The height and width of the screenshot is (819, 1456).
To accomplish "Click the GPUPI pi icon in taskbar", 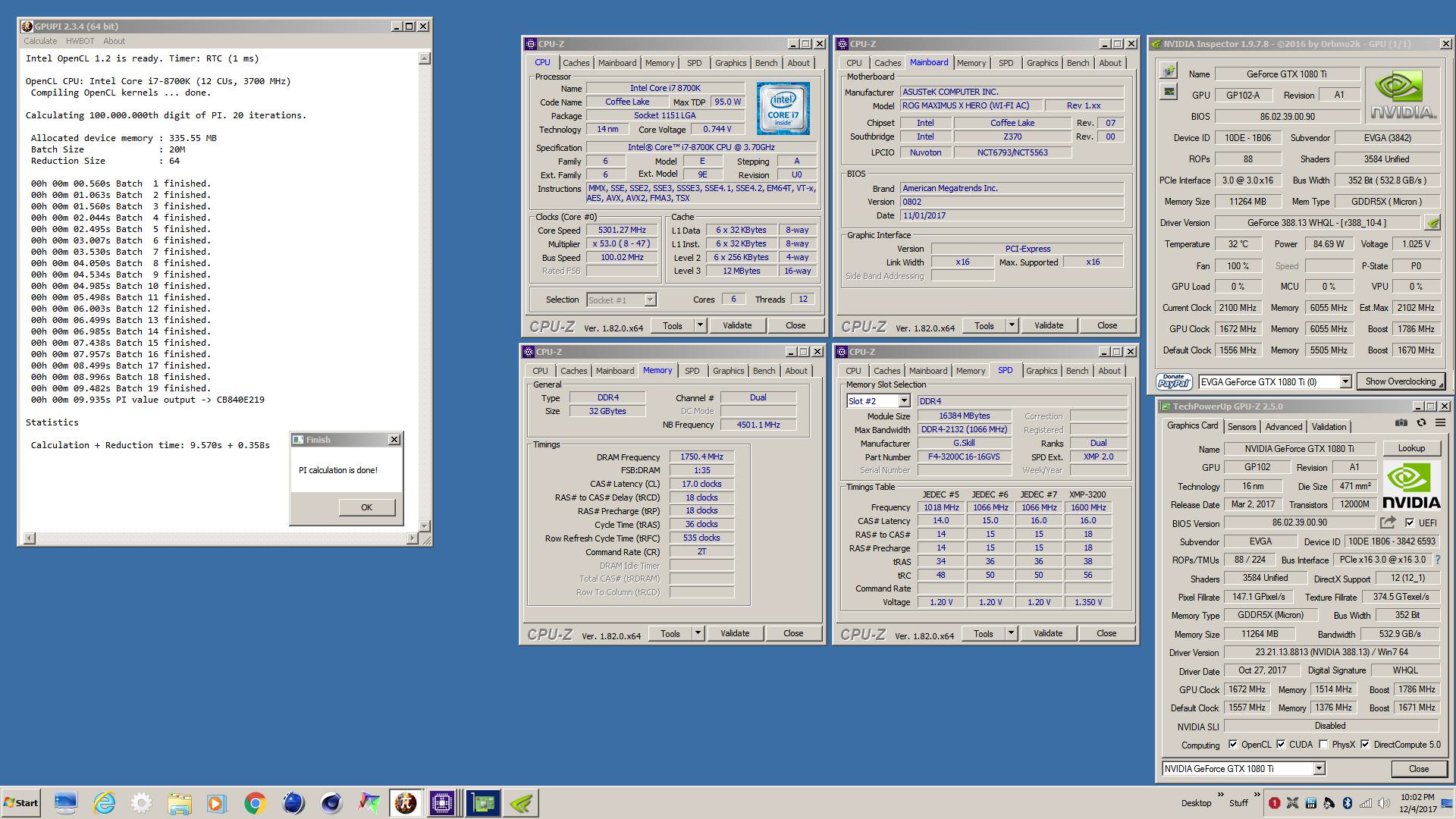I will point(406,802).
